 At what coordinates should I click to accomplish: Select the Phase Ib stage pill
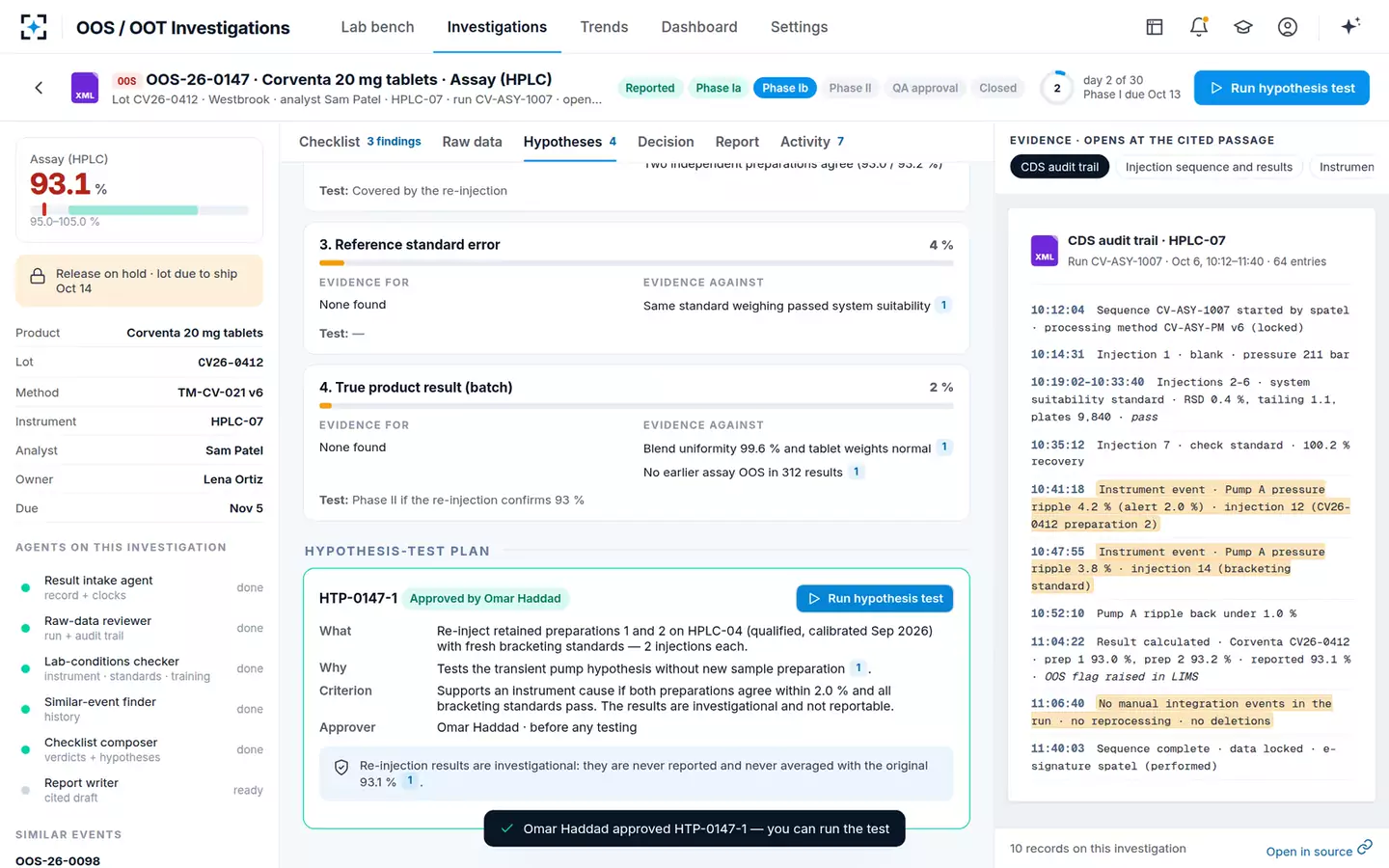pyautogui.click(x=785, y=88)
